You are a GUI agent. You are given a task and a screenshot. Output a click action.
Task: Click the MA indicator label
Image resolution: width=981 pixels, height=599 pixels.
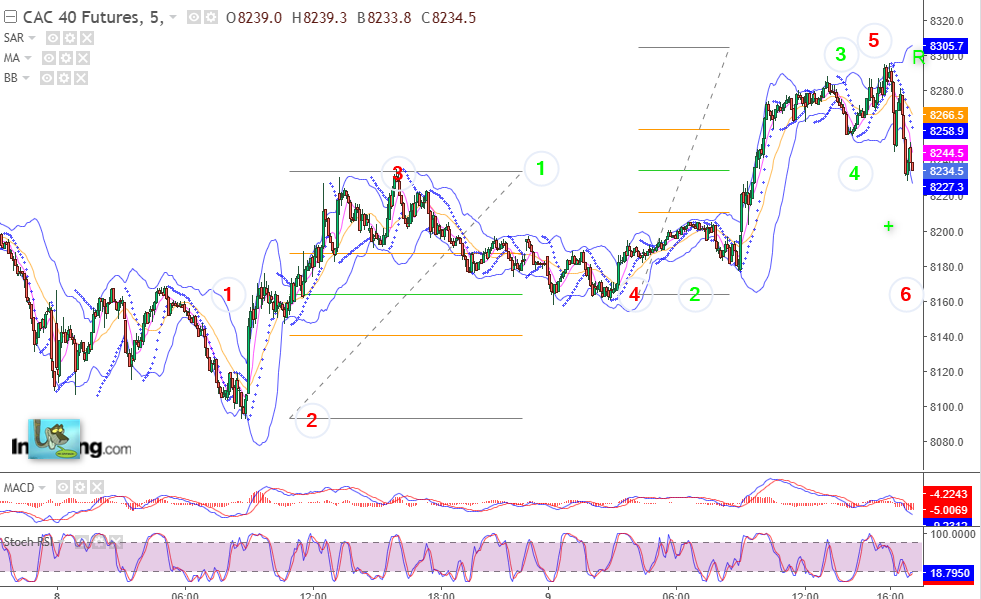12,58
